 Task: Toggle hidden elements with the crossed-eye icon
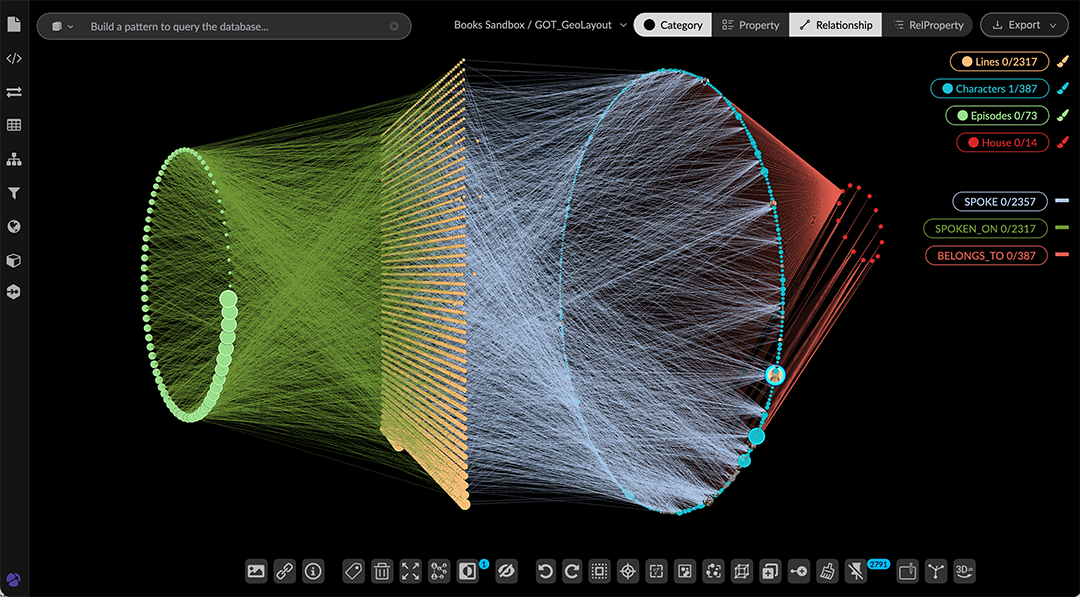pyautogui.click(x=506, y=571)
